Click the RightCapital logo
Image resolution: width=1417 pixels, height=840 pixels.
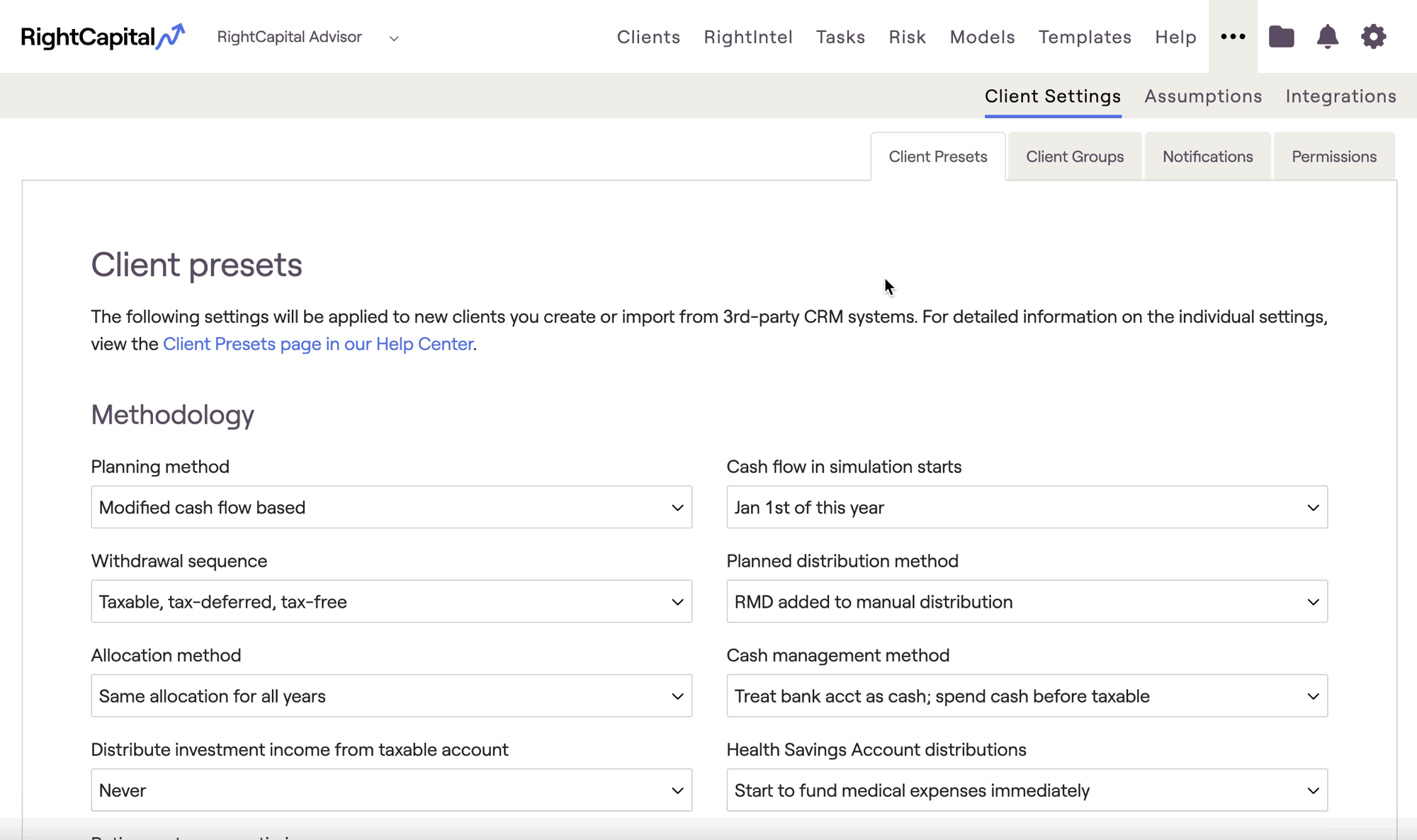coord(103,37)
